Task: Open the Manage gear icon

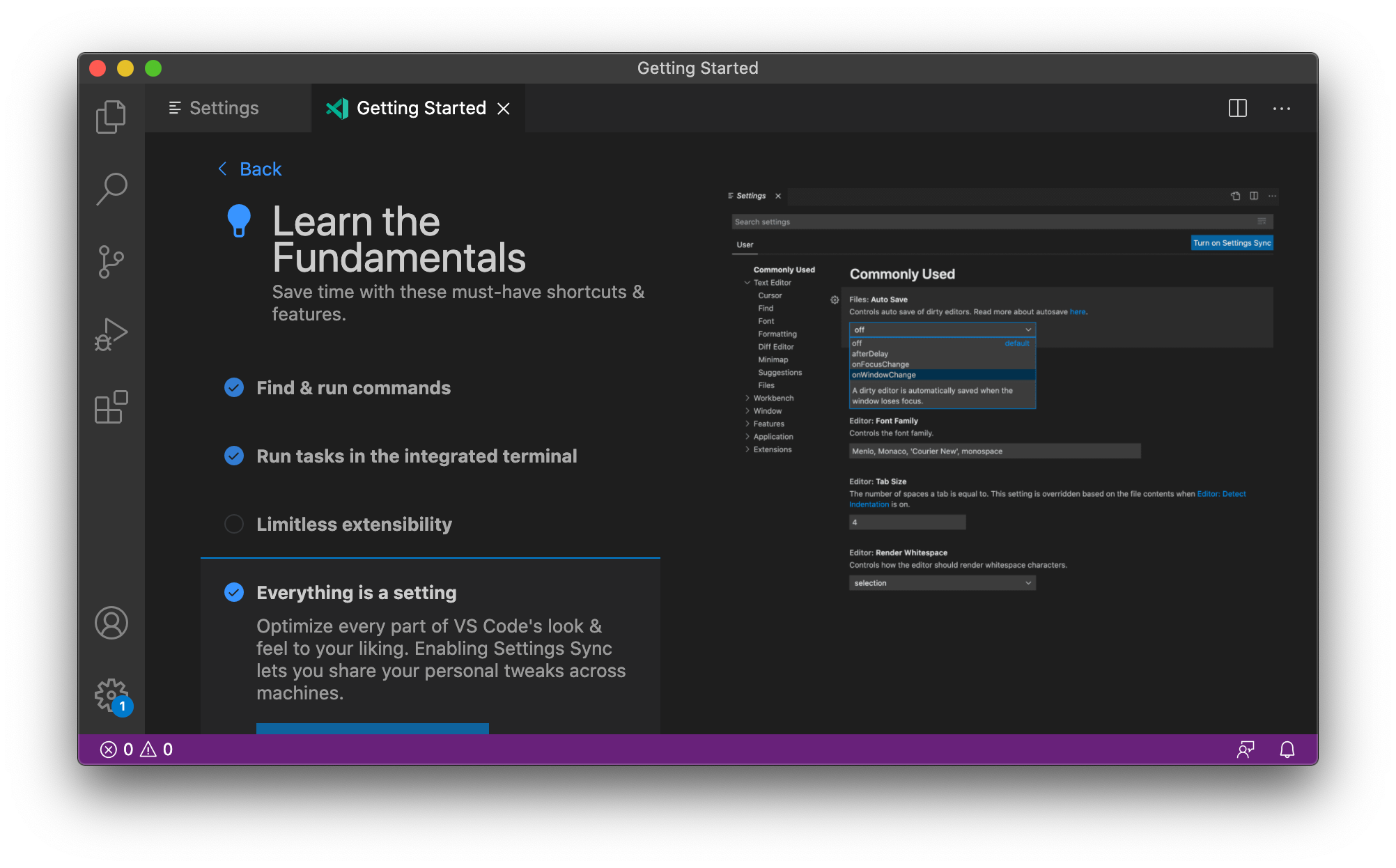Action: click(x=111, y=695)
